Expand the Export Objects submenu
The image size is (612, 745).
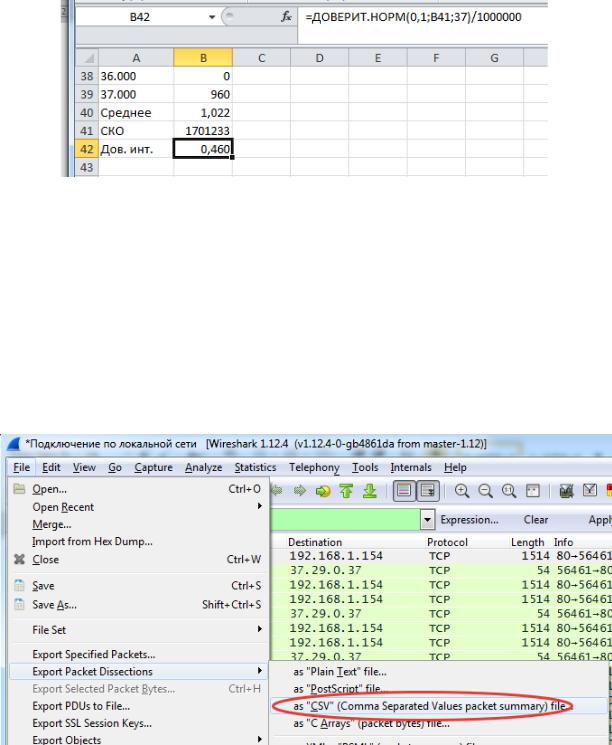[259, 739]
